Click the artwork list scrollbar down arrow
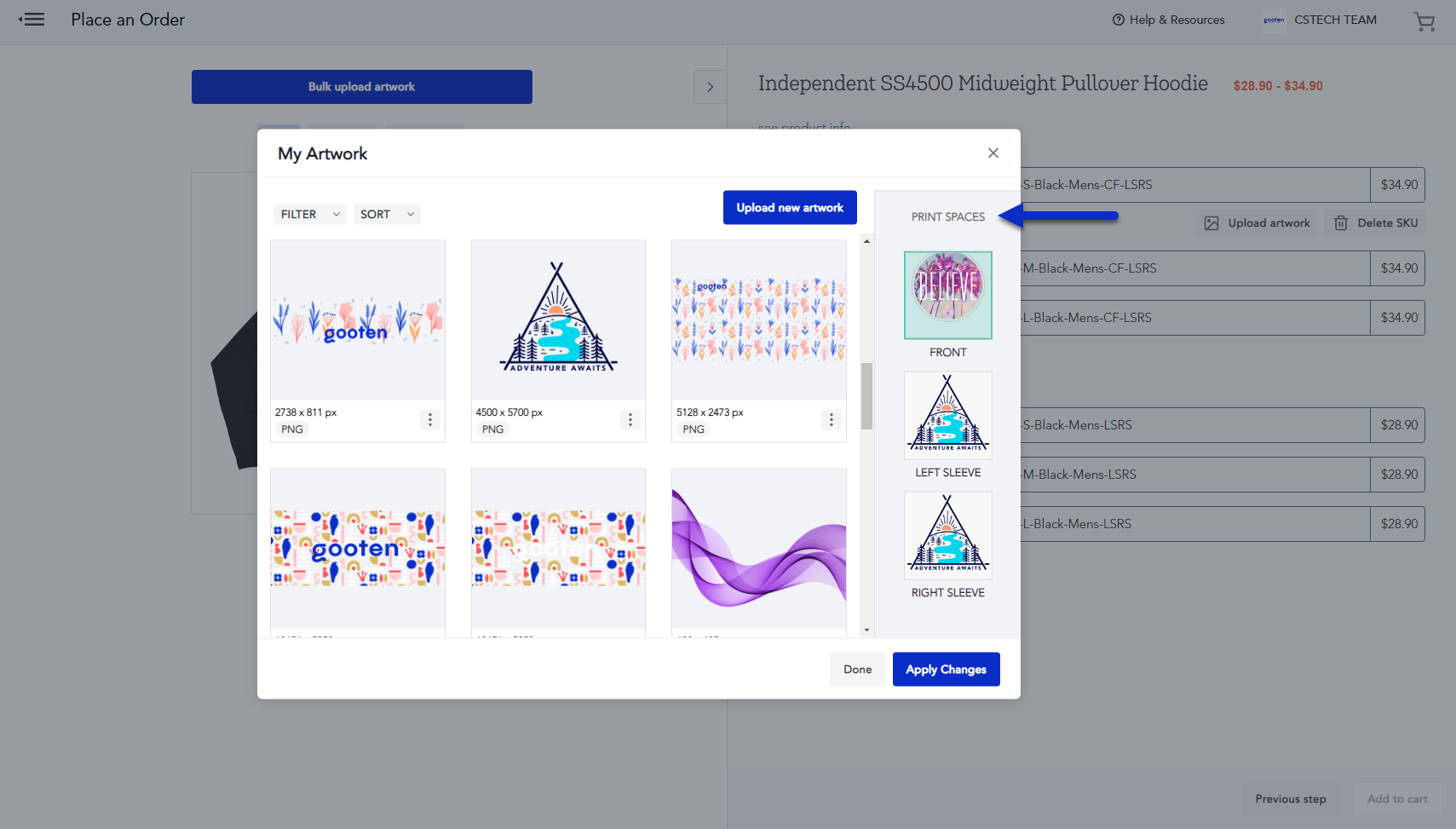 (x=866, y=630)
